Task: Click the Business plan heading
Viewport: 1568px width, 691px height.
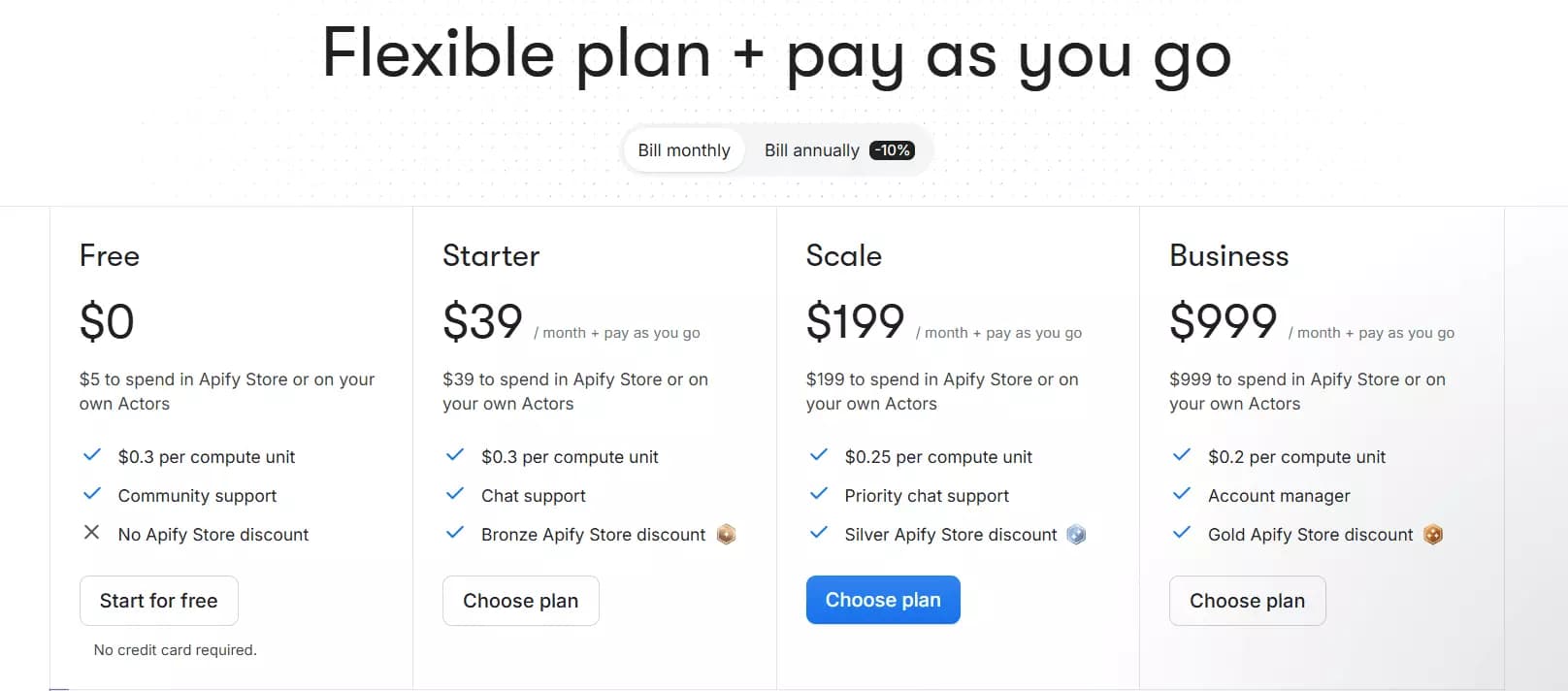Action: [x=1228, y=255]
